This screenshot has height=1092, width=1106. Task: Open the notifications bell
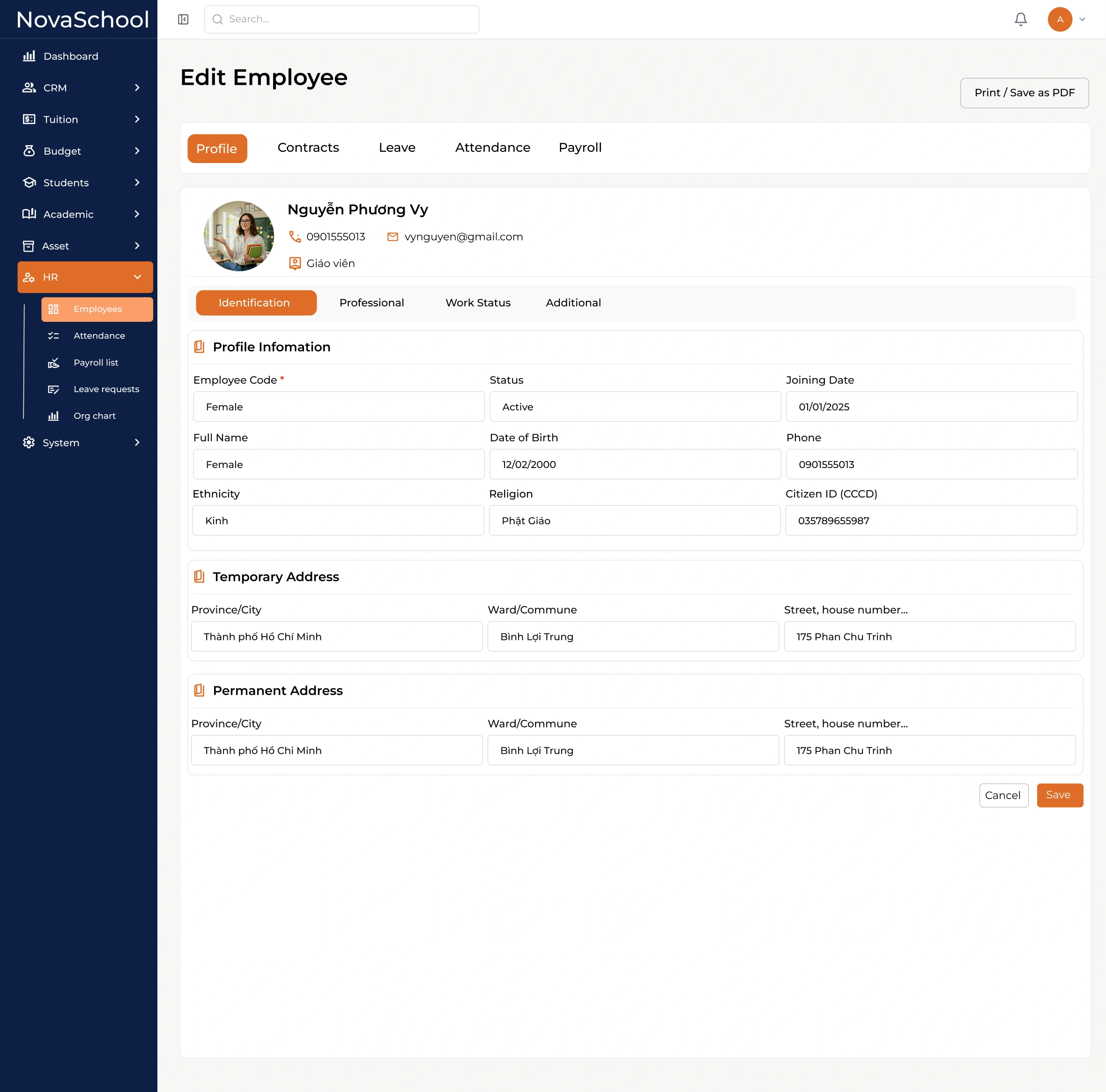tap(1020, 20)
